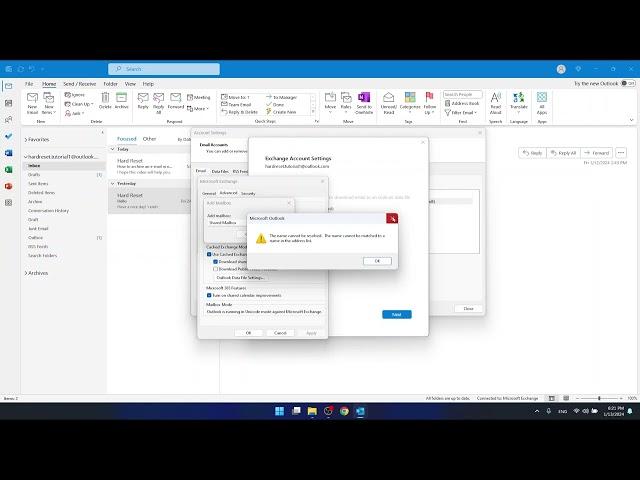
Task: Click the Delete trash can icon
Action: 105,101
